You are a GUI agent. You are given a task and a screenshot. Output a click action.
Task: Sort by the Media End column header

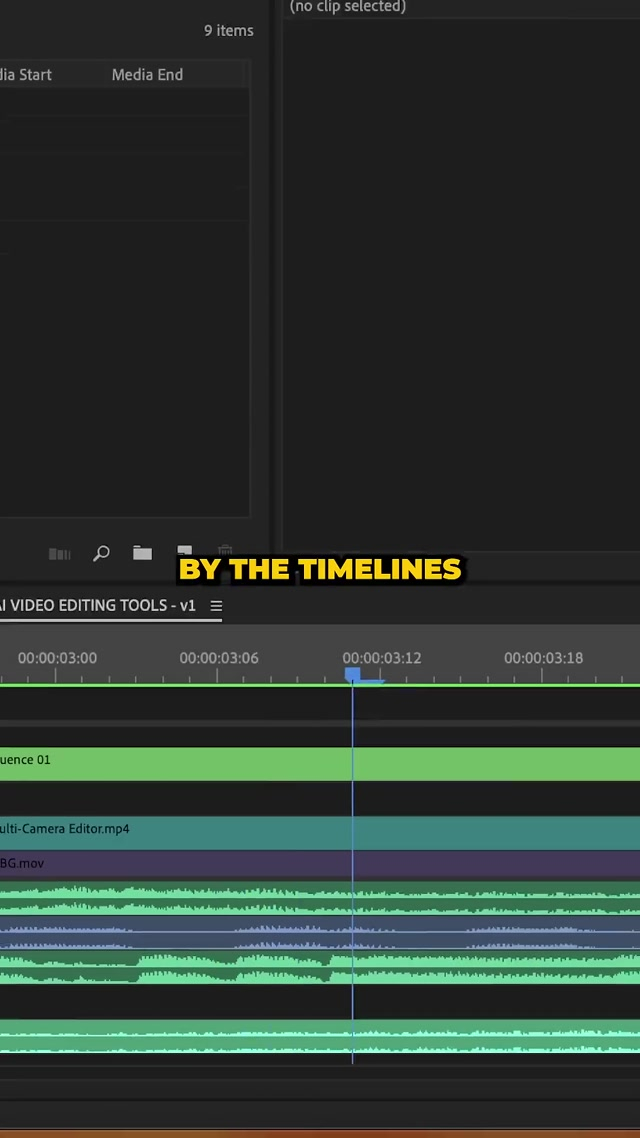pyautogui.click(x=147, y=75)
